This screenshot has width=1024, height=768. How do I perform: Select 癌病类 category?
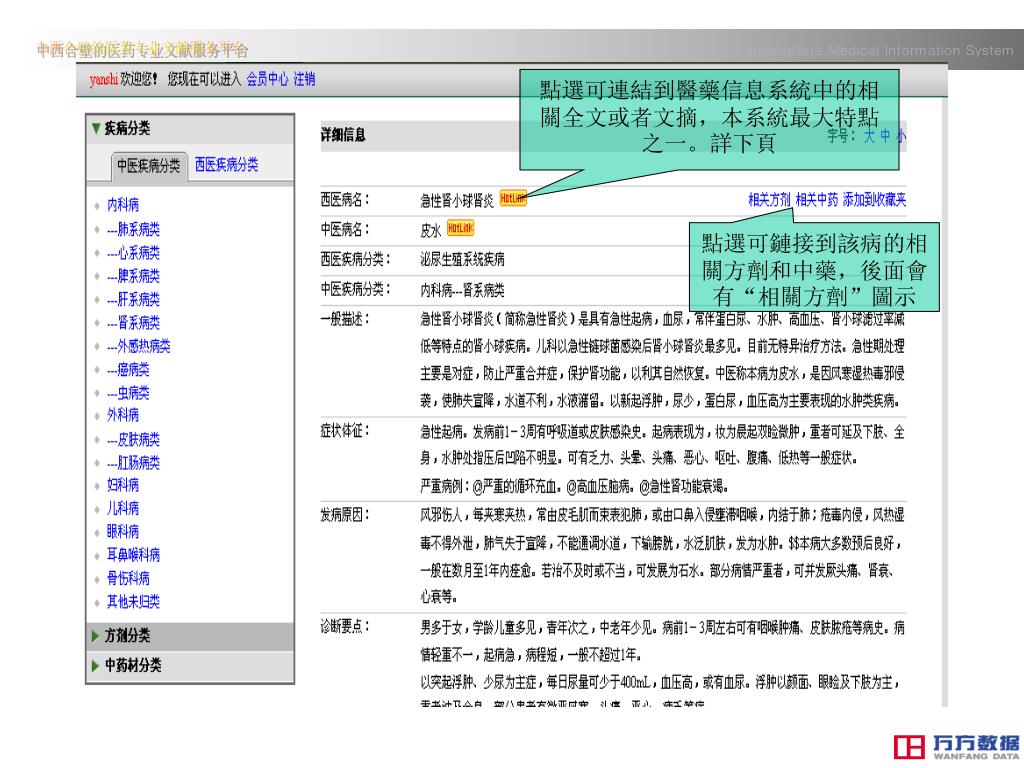128,370
